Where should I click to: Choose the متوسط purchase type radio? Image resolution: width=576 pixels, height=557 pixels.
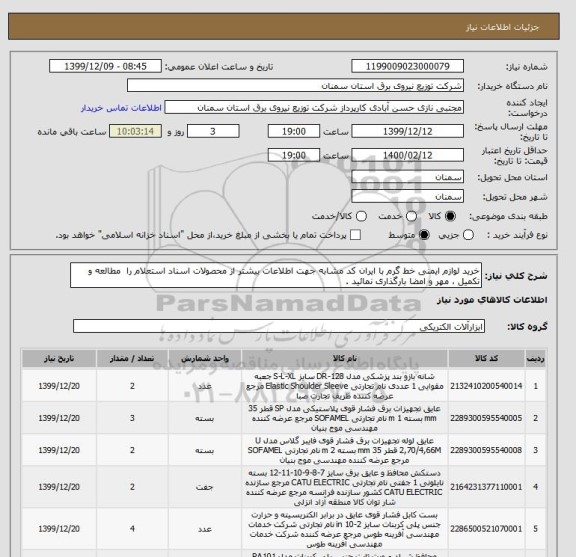pos(424,235)
